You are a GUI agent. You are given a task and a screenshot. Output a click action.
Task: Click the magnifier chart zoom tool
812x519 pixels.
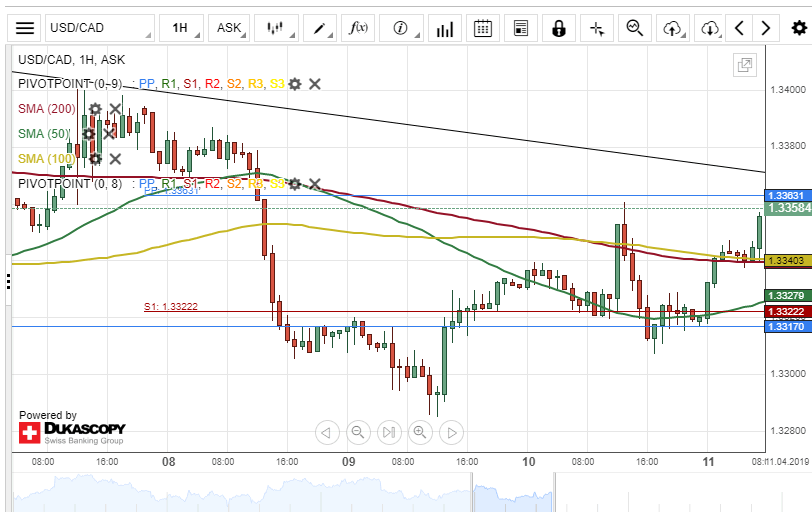(635, 28)
